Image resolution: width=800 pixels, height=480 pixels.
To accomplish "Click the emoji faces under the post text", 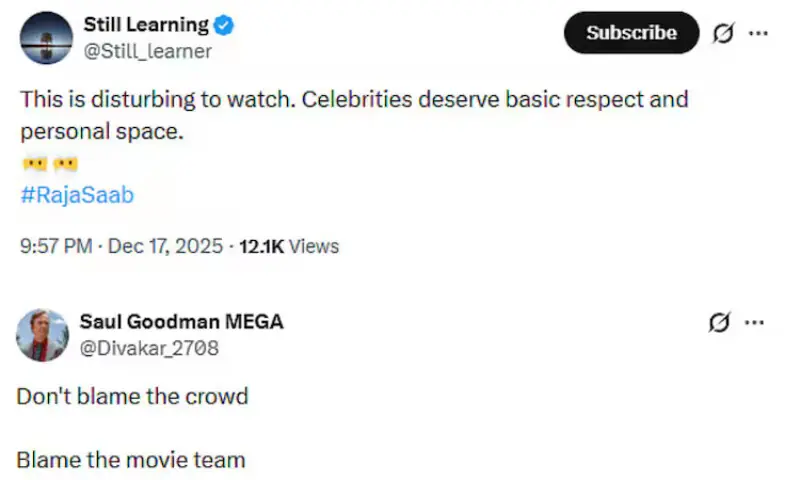I will pos(49,163).
